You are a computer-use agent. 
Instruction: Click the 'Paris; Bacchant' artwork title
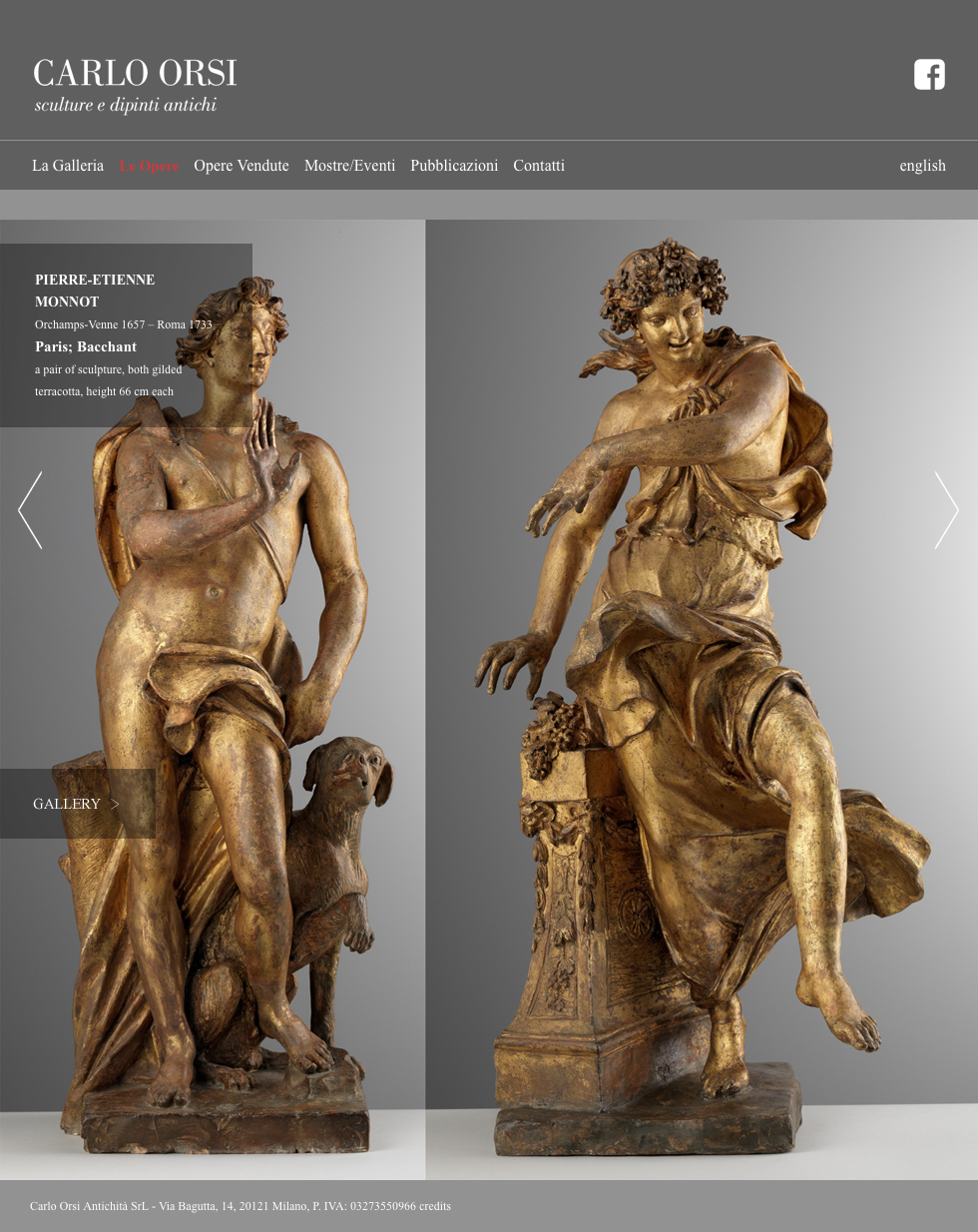click(86, 346)
